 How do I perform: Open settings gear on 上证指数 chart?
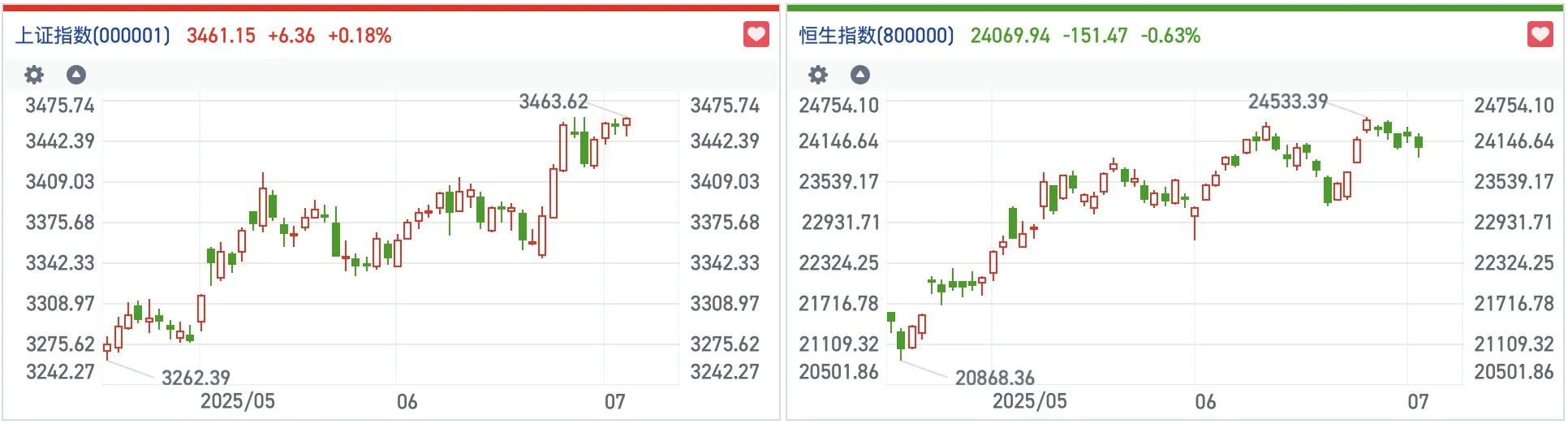coord(34,76)
